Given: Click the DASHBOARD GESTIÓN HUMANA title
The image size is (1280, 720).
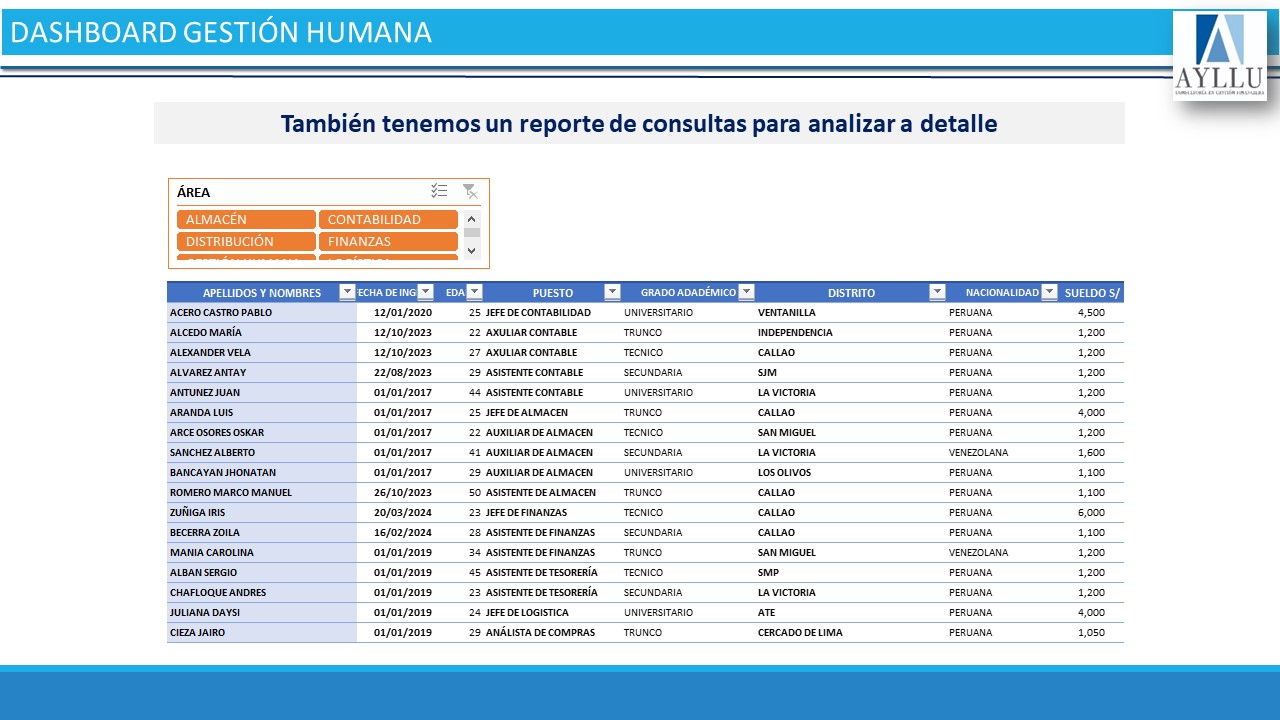Looking at the screenshot, I should 221,33.
